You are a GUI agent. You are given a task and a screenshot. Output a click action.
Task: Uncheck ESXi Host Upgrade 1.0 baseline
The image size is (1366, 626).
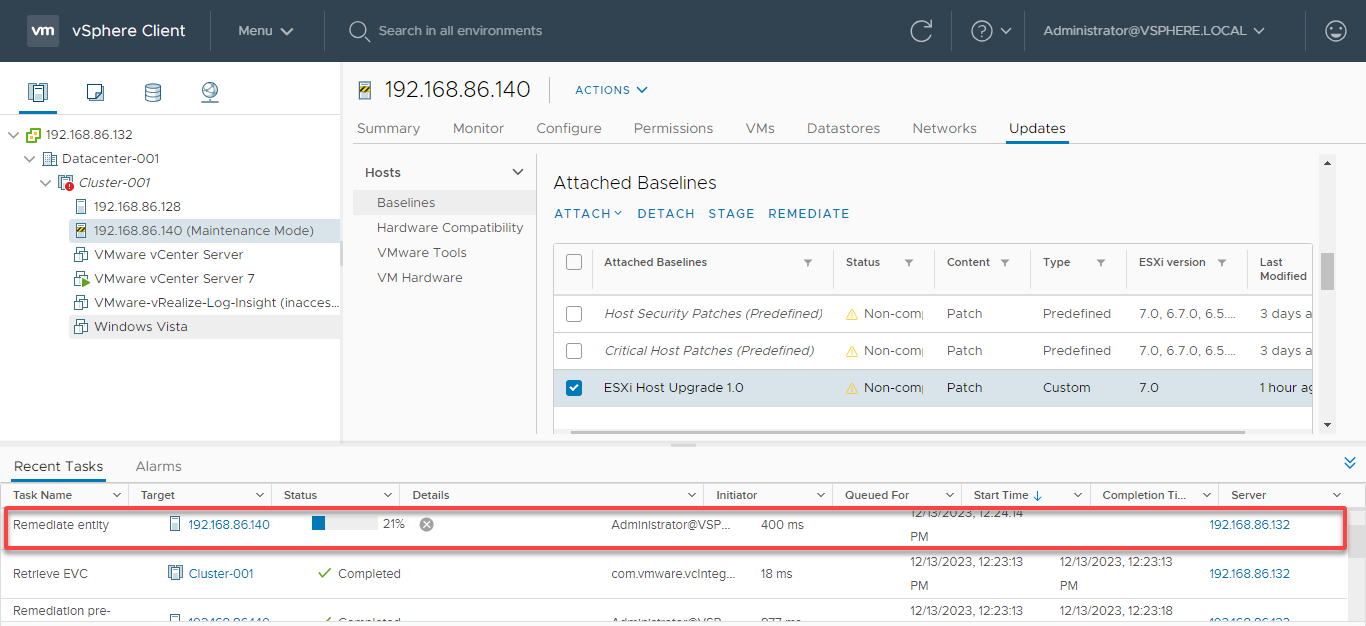tap(574, 388)
